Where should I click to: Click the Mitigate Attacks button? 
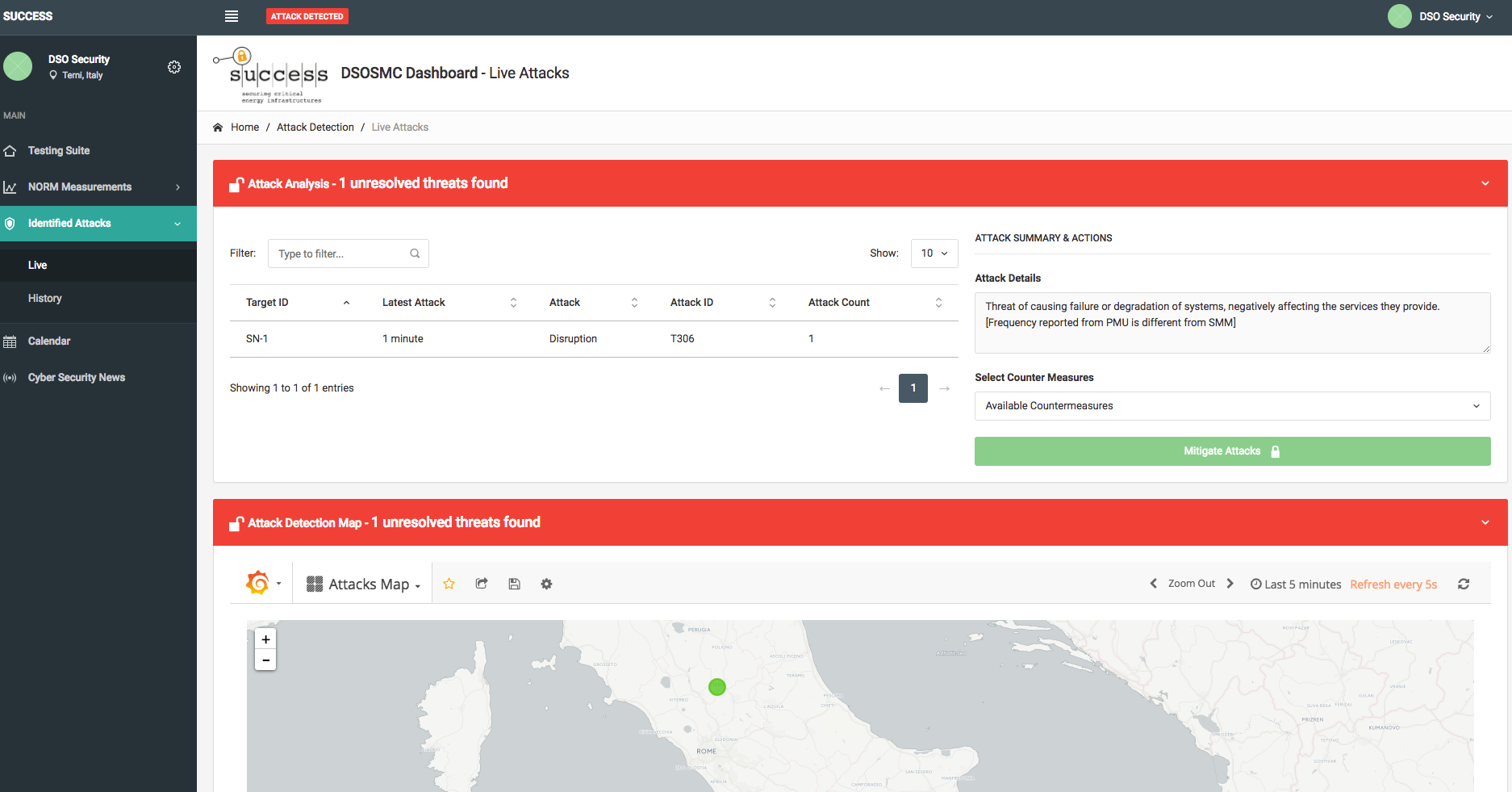[1232, 451]
